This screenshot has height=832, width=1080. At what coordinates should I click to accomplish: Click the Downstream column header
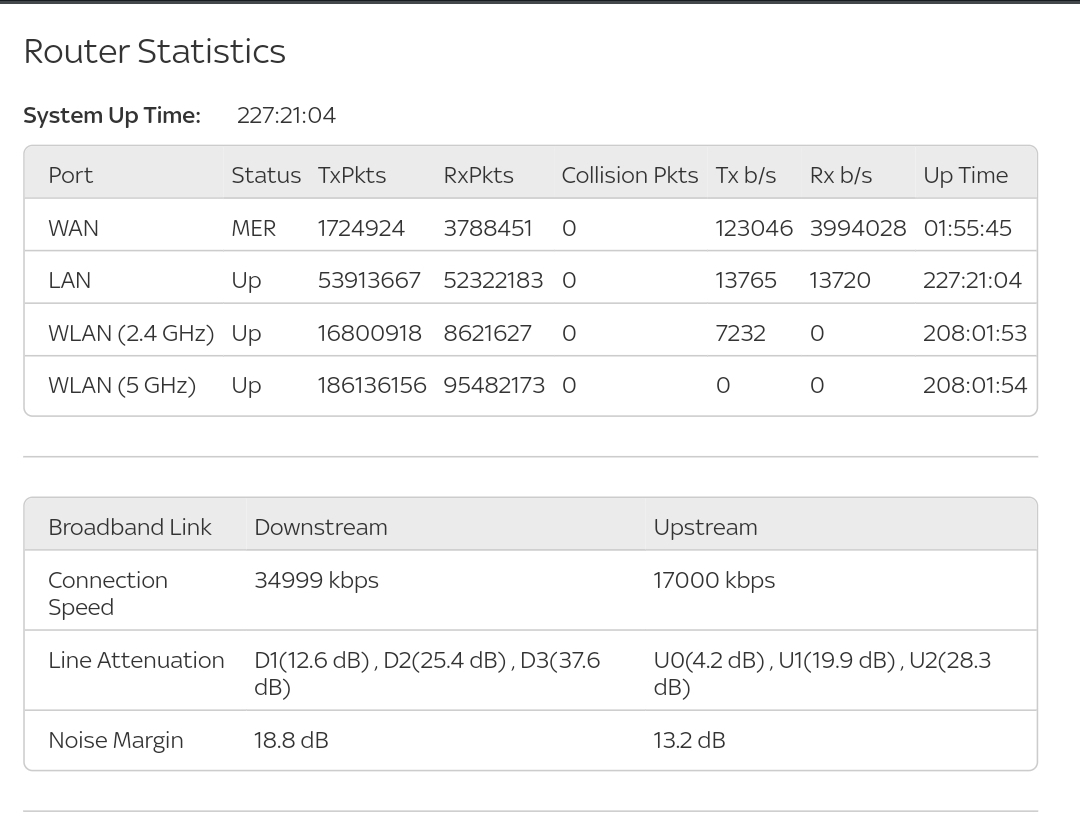[320, 527]
